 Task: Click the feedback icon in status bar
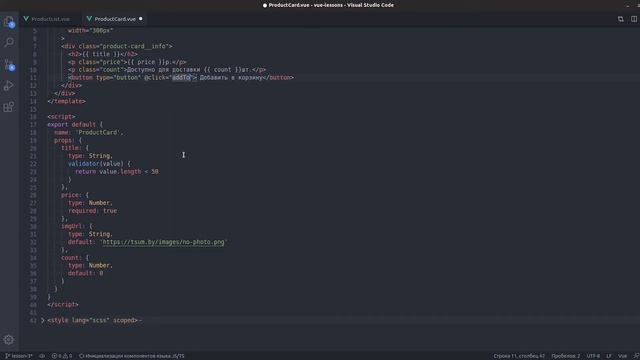pos(636,356)
